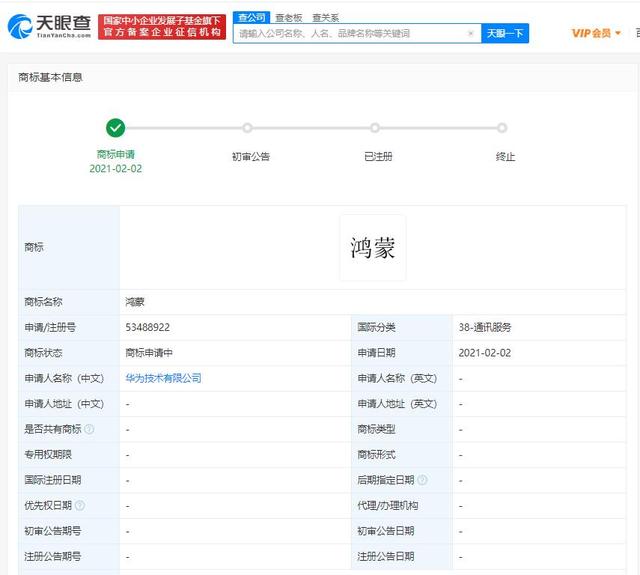Open the VIP会员 dropdown menu

click(x=596, y=33)
